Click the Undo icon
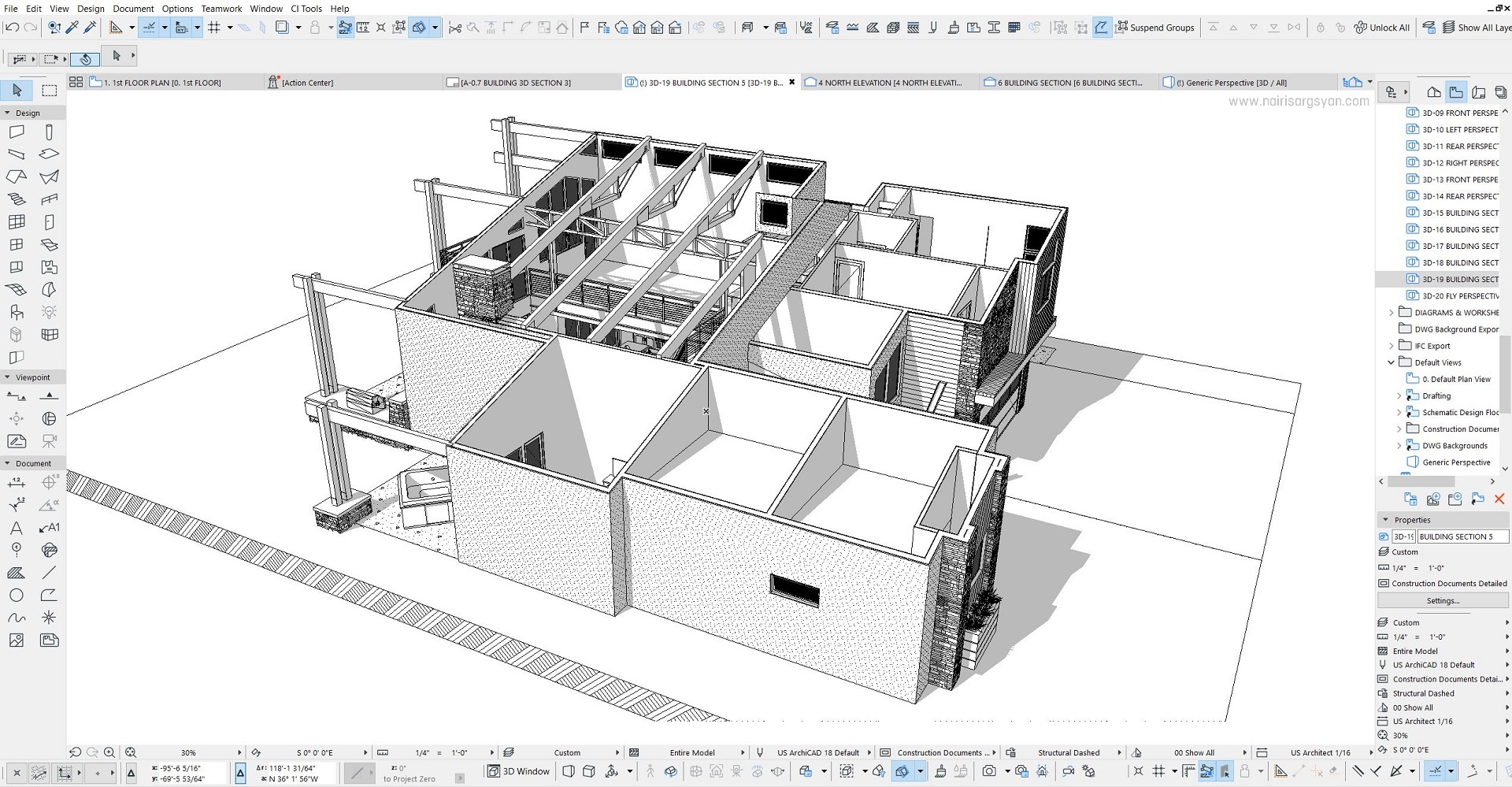 coord(12,28)
